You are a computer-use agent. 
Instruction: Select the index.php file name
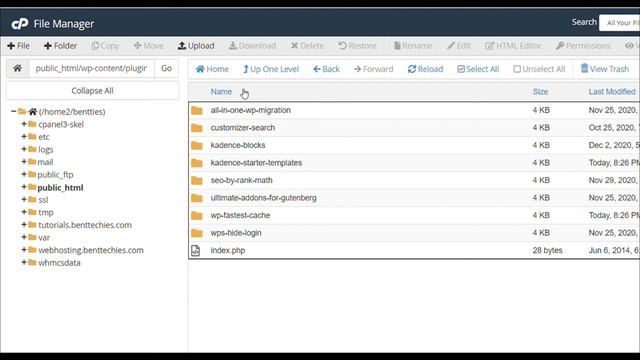point(228,251)
